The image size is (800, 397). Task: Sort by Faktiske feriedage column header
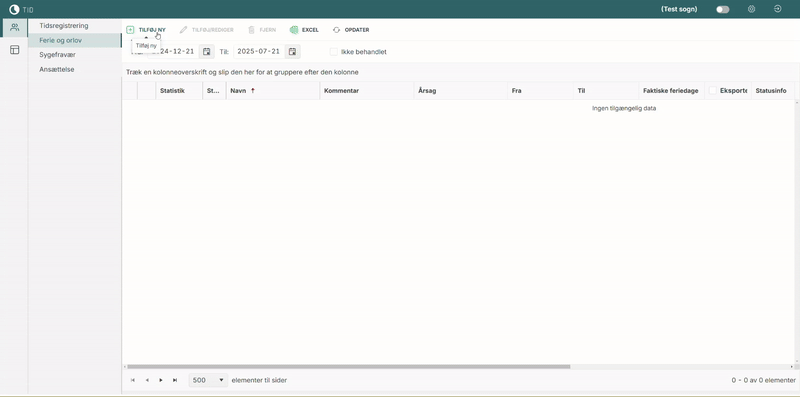click(671, 90)
